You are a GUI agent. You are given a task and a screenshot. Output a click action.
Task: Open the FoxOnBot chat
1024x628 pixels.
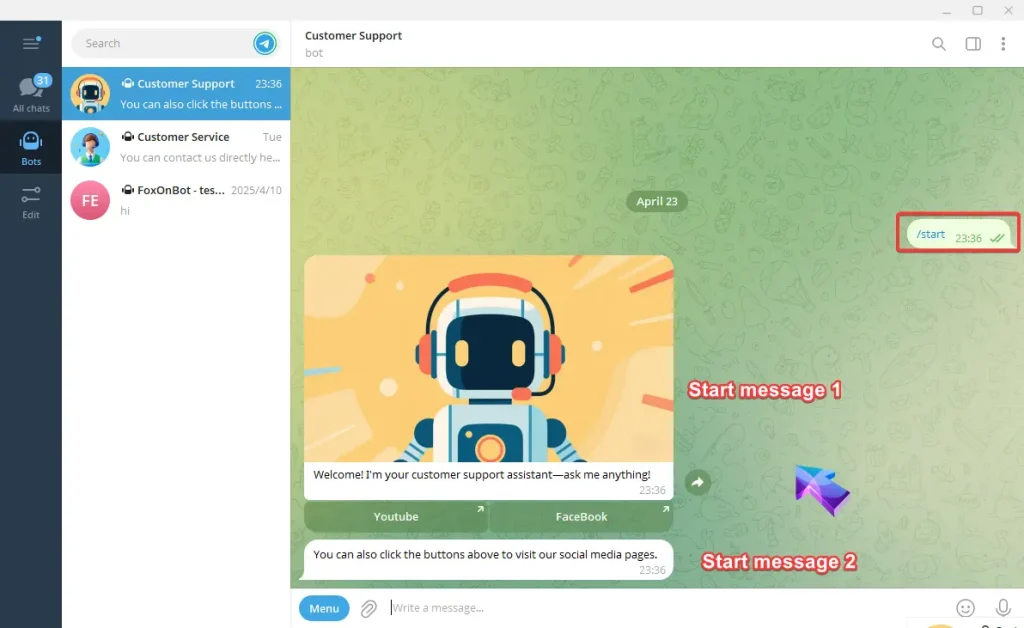(x=176, y=200)
